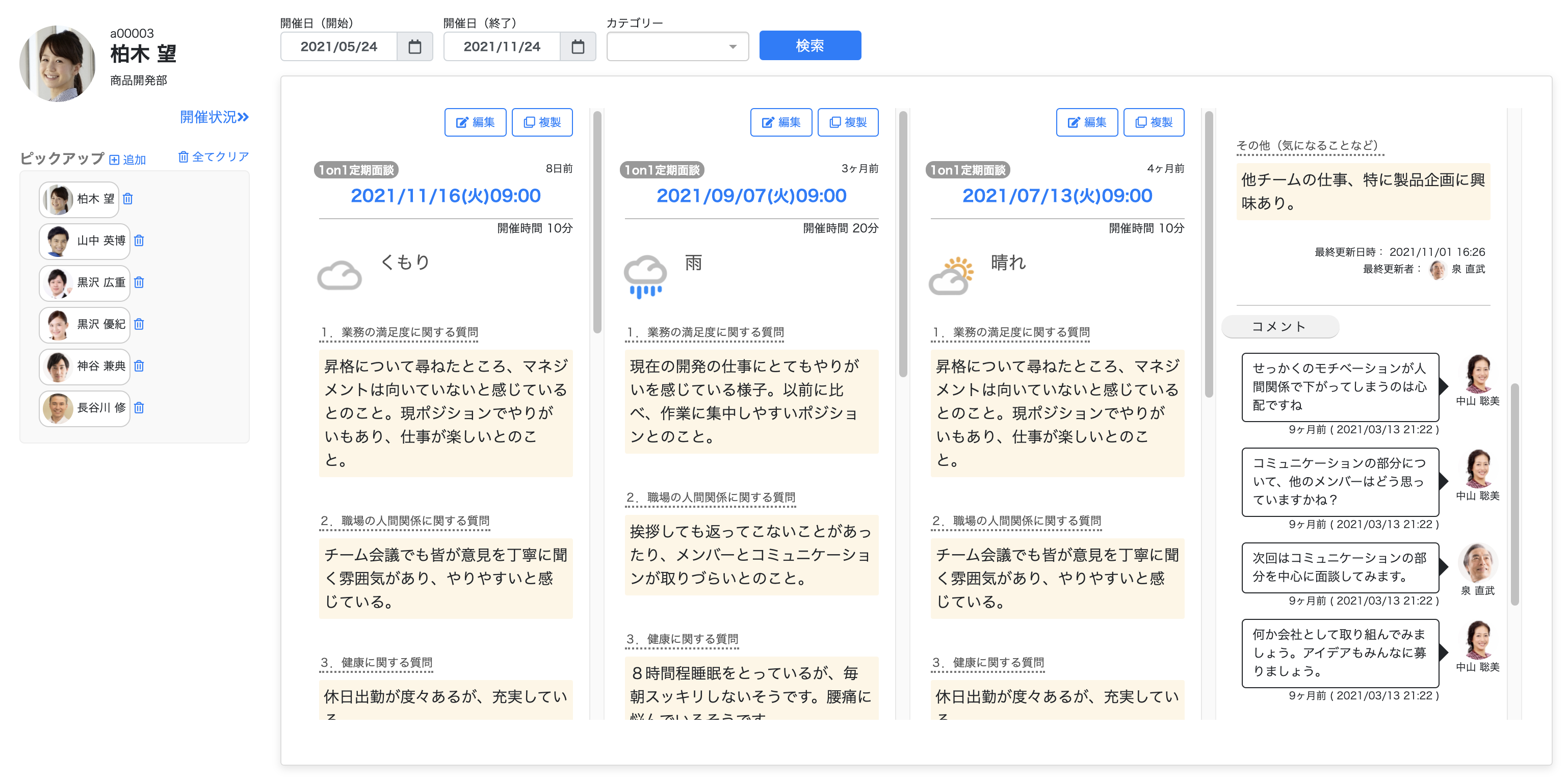The height and width of the screenshot is (782, 1568).
Task: Open 開催状況 link
Action: 214,117
